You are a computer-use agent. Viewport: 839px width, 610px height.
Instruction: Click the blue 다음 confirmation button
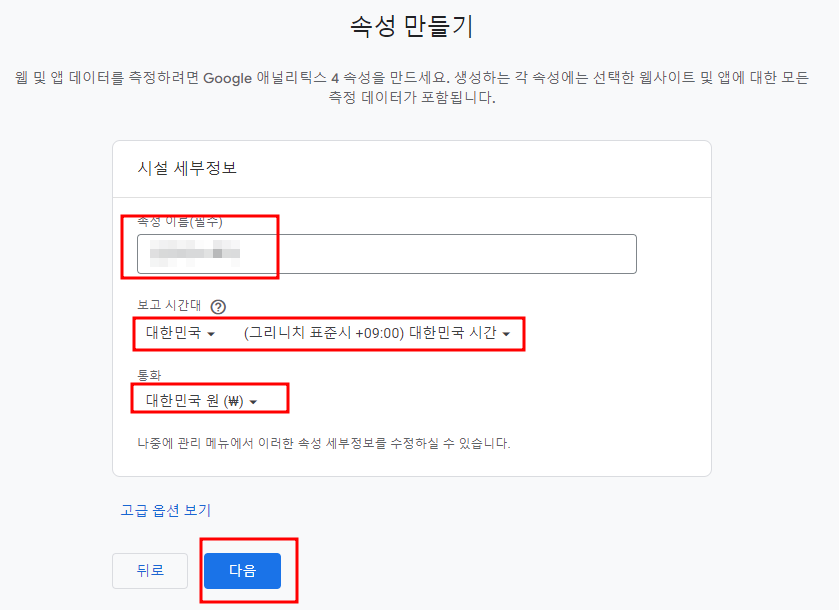241,571
